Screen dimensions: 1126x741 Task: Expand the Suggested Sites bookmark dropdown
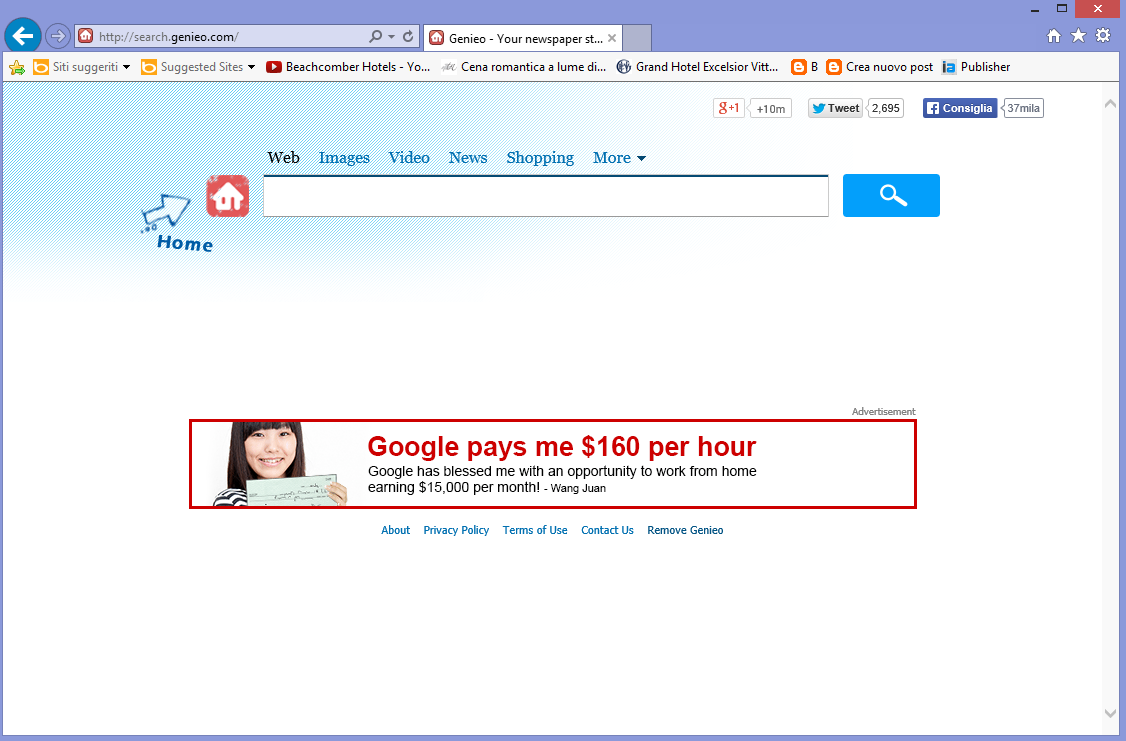point(251,67)
